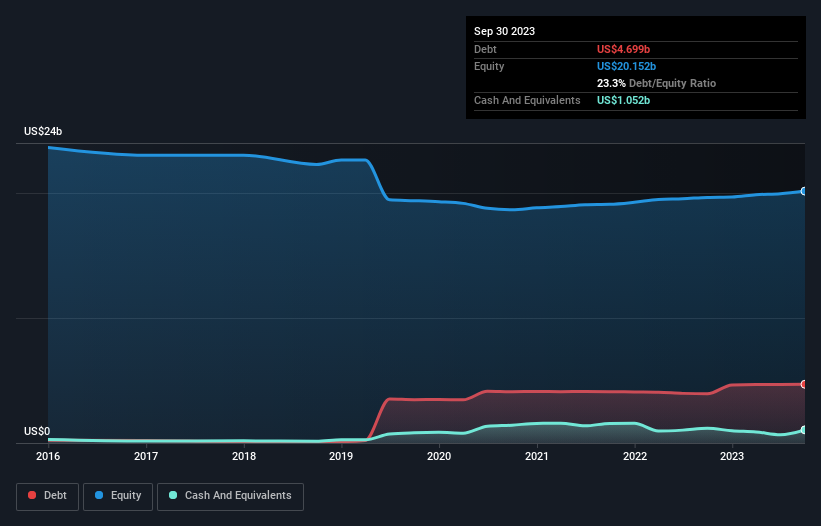821x526 pixels.
Task: Select the Debt endpoint marker on chart
Action: 804,384
